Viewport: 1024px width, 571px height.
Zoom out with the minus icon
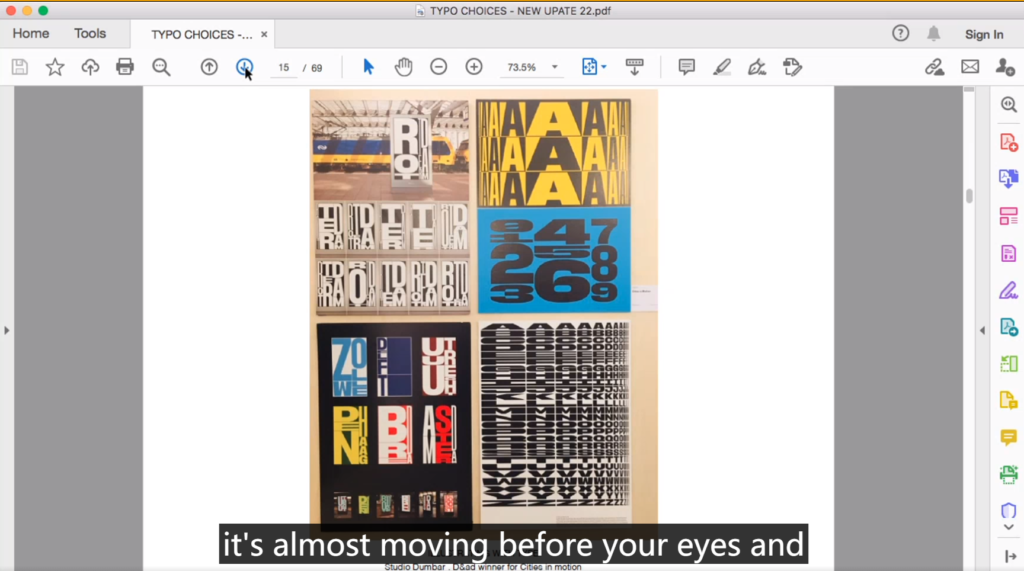coord(439,67)
